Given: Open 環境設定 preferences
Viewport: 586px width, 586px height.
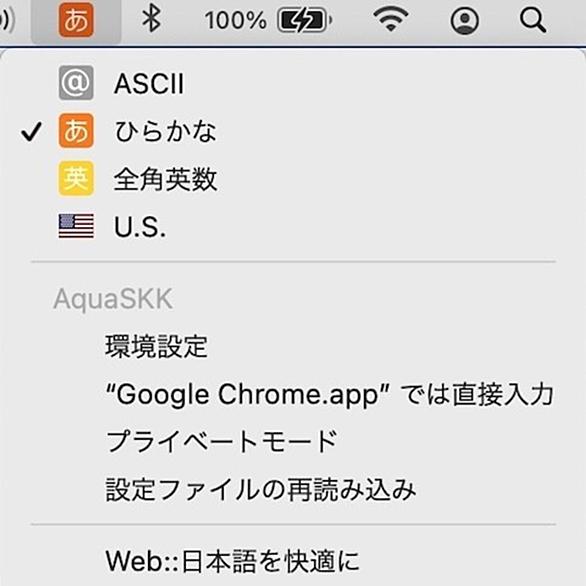Looking at the screenshot, I should 293,346.
